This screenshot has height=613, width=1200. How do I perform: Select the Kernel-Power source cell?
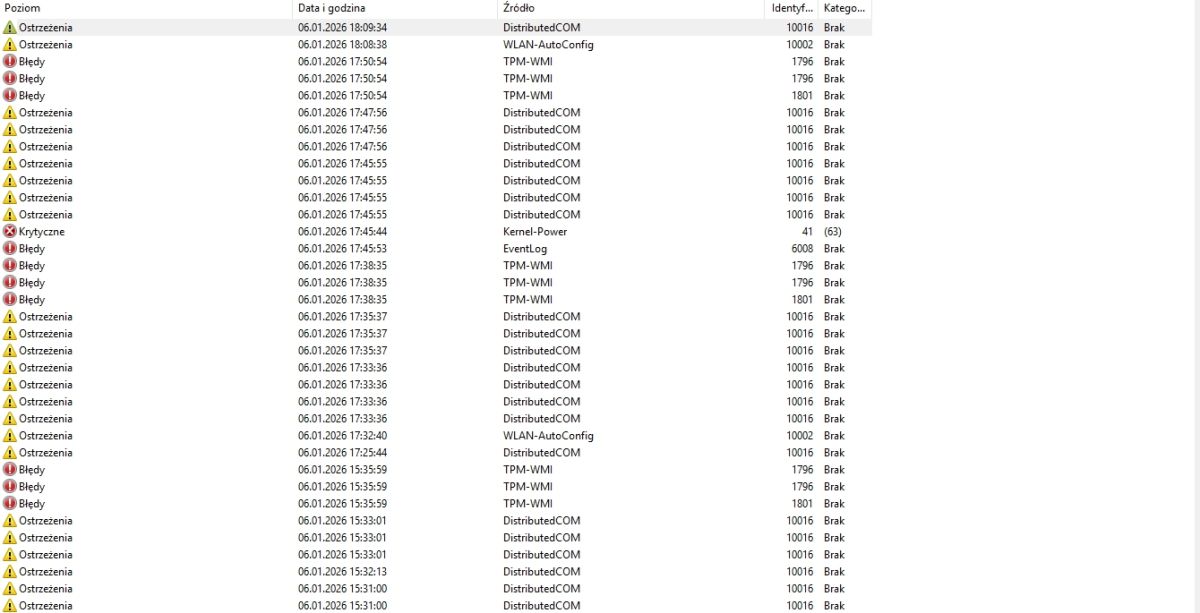click(533, 232)
